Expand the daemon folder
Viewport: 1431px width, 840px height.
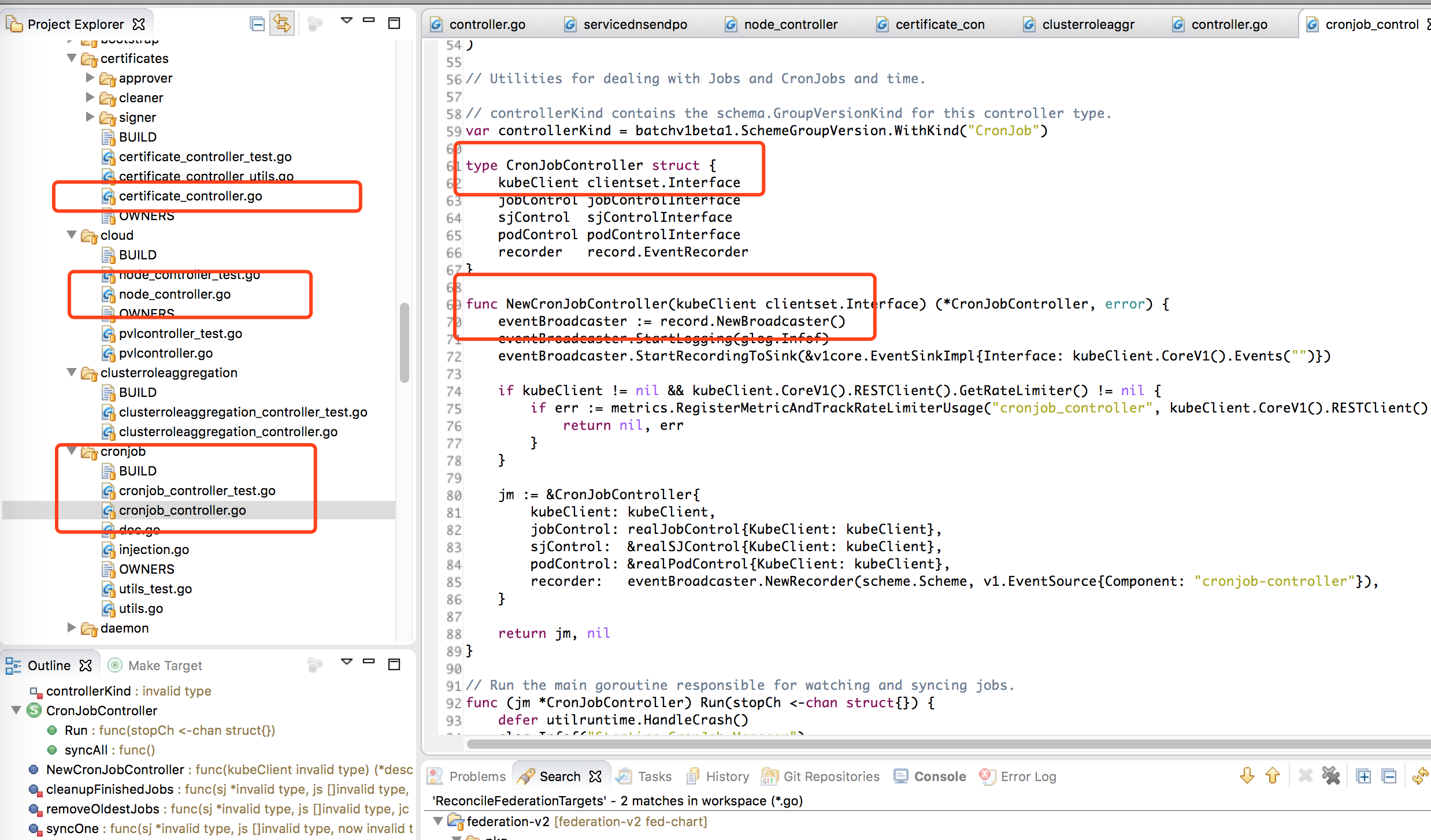click(72, 627)
